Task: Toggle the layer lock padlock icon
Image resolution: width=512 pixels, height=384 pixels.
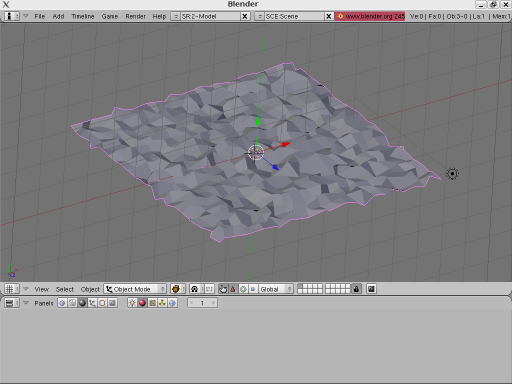Action: tap(356, 289)
